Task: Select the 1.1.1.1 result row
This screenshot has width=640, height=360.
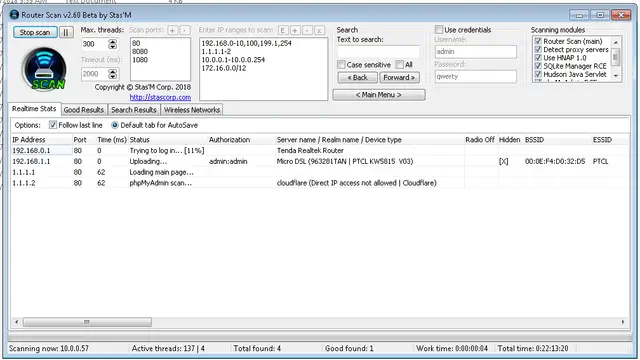Action: click(x=320, y=172)
